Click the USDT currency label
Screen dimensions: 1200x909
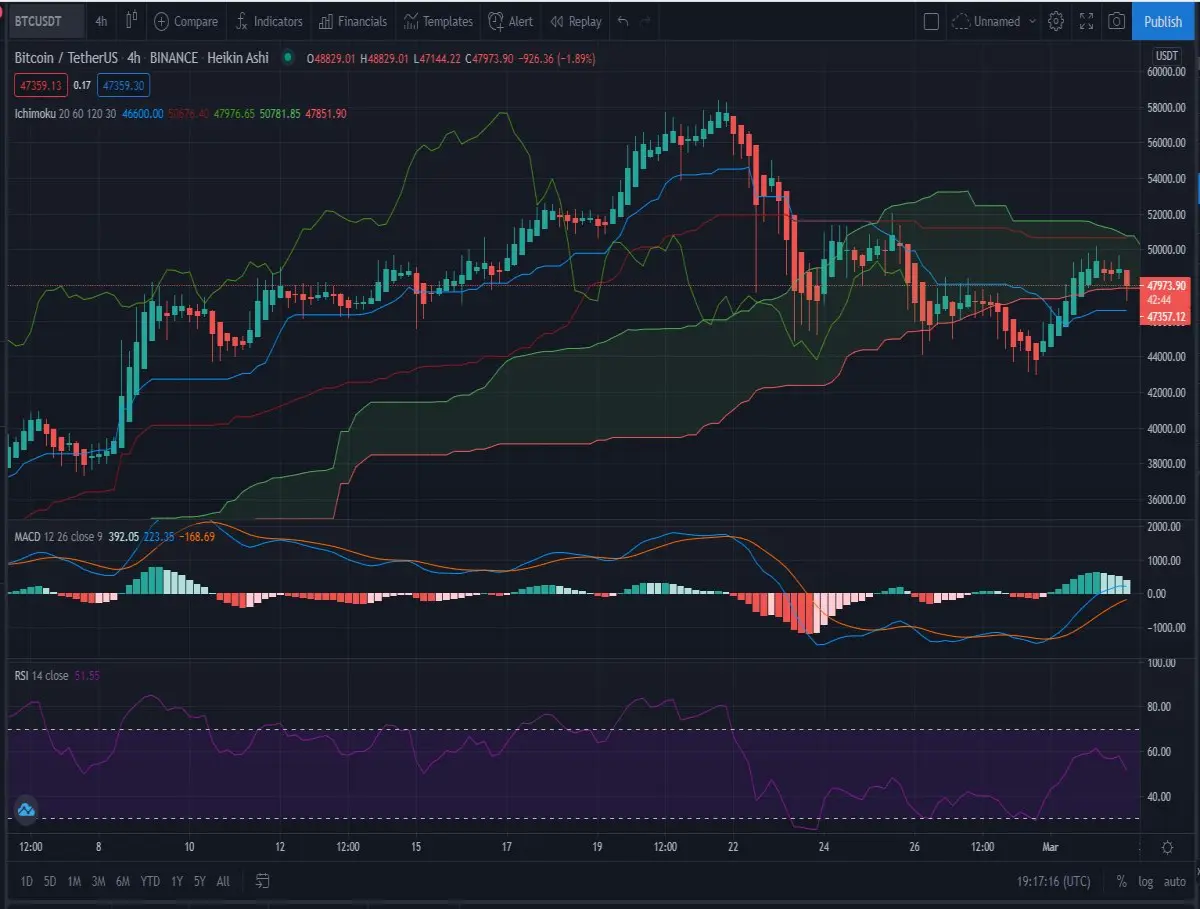point(1167,55)
